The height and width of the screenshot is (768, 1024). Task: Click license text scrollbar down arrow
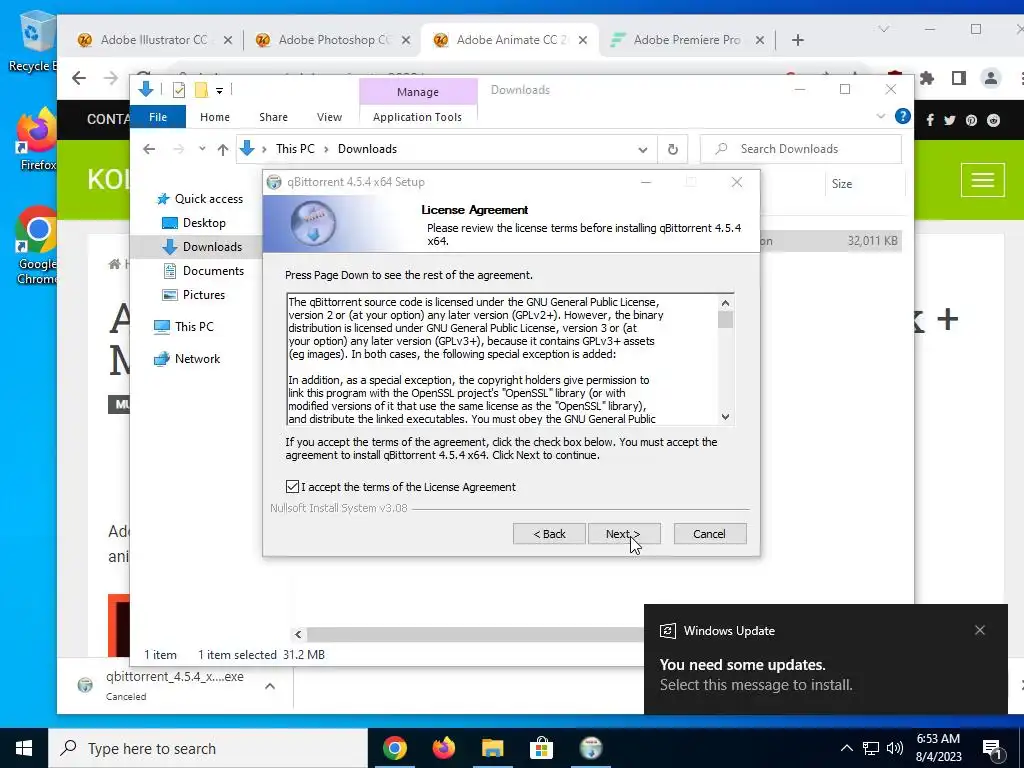point(725,417)
